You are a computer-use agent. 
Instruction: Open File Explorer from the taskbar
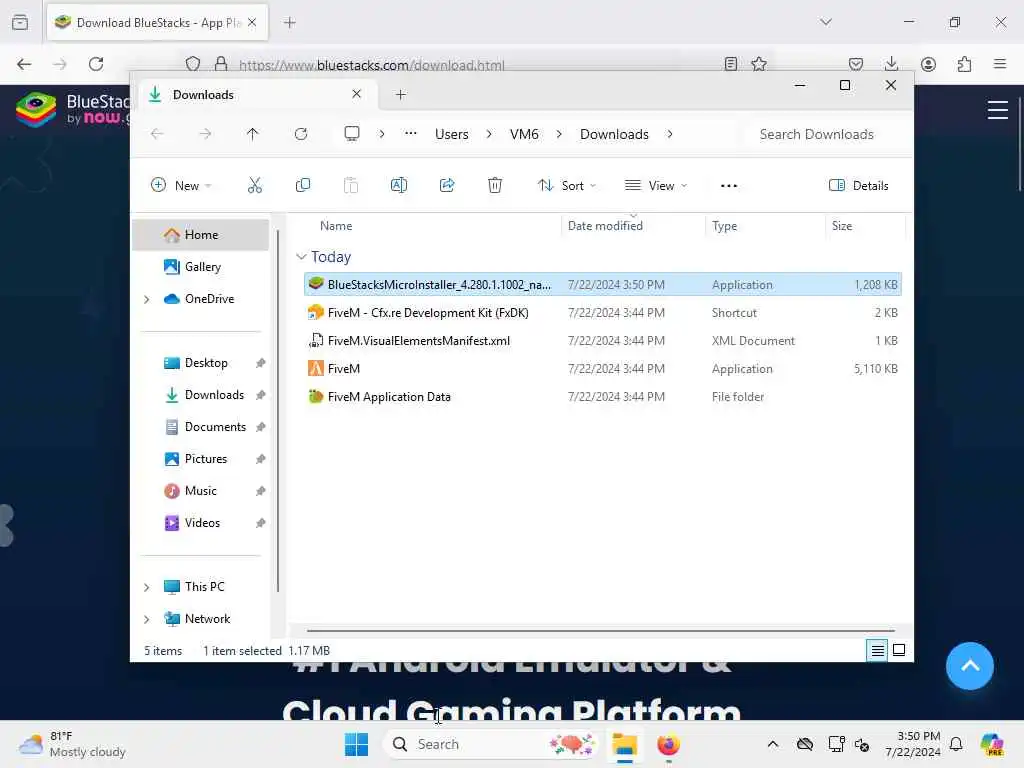click(x=624, y=744)
